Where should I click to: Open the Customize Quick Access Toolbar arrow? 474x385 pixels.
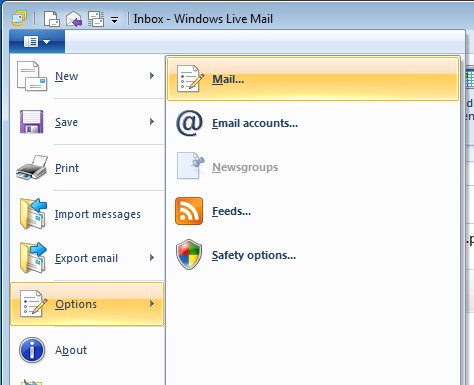pyautogui.click(x=114, y=20)
